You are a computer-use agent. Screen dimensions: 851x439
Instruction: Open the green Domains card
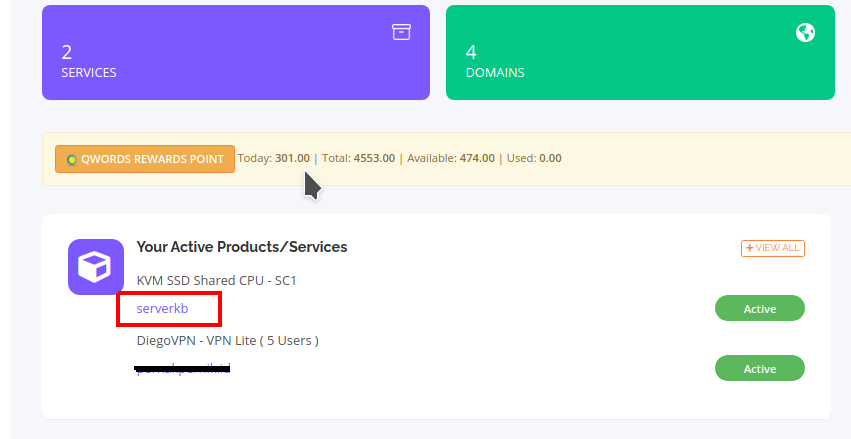[639, 53]
